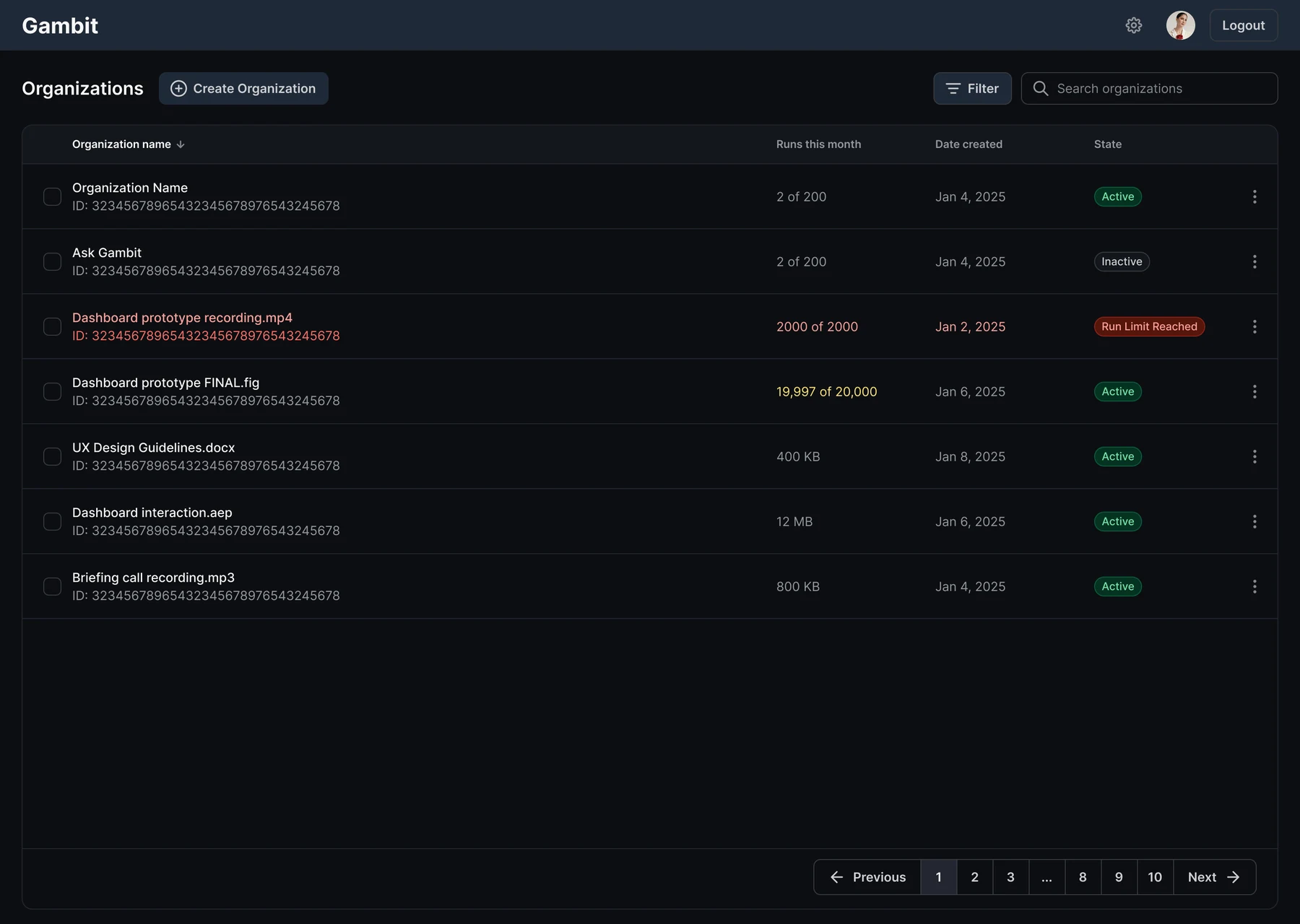Screen dimensions: 1300x924
Task: Click the Gambit logo title
Action: pyautogui.click(x=60, y=25)
